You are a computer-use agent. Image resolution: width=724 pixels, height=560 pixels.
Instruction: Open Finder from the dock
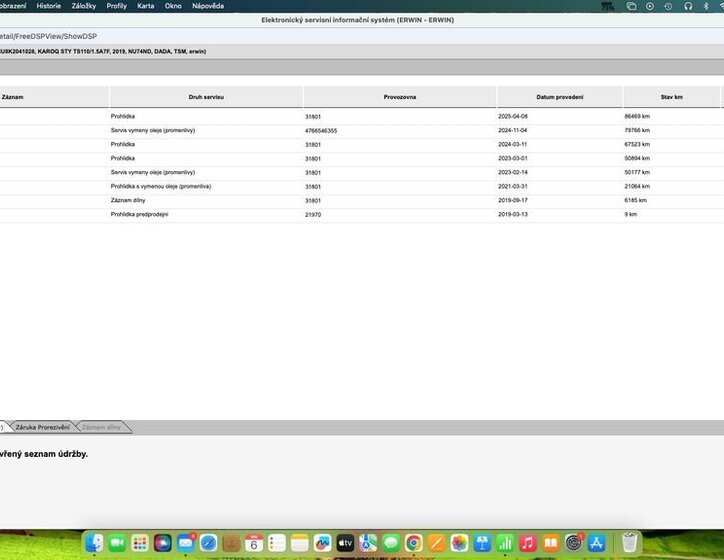point(94,543)
